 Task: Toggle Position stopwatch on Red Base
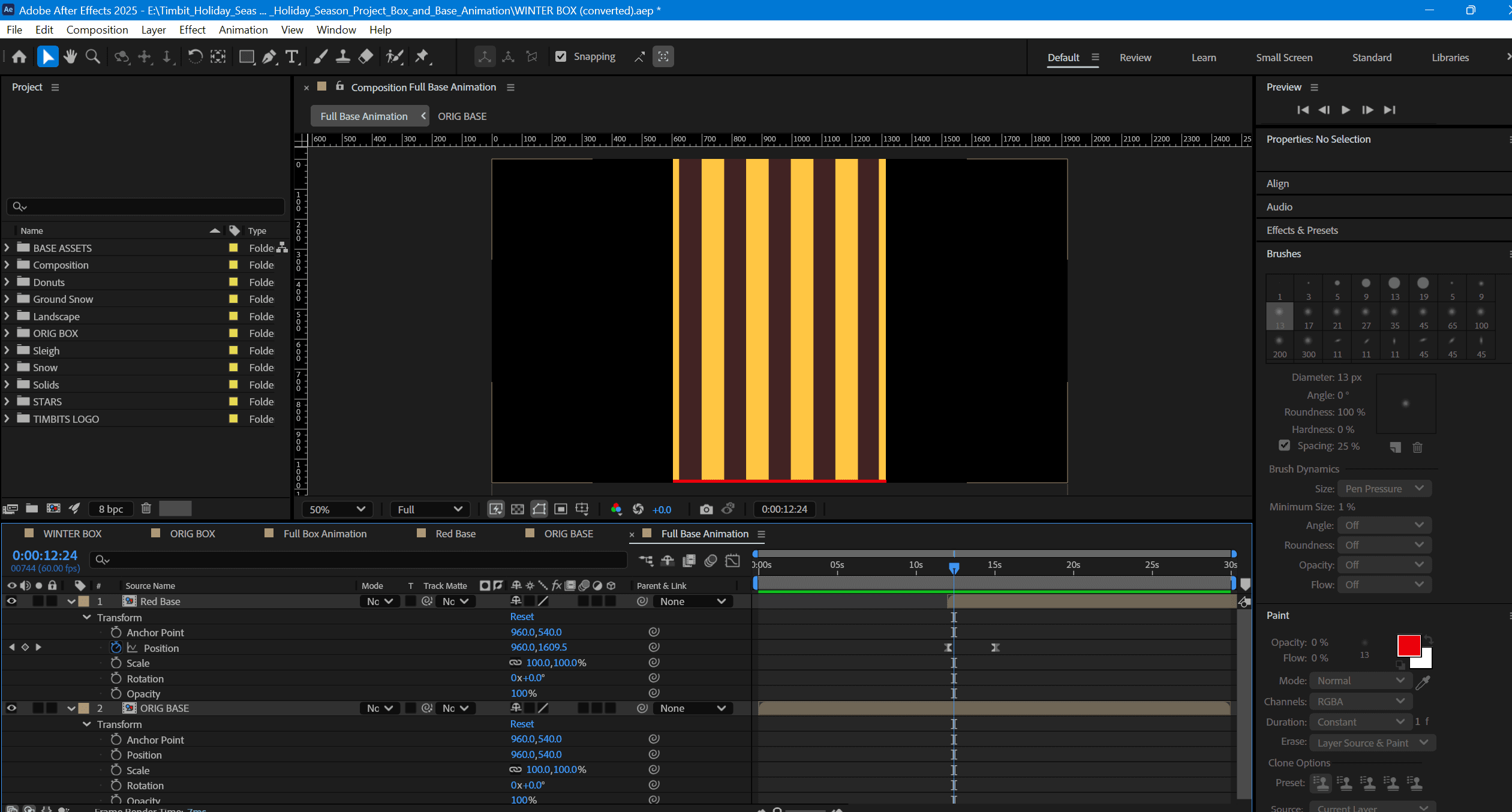coord(116,648)
